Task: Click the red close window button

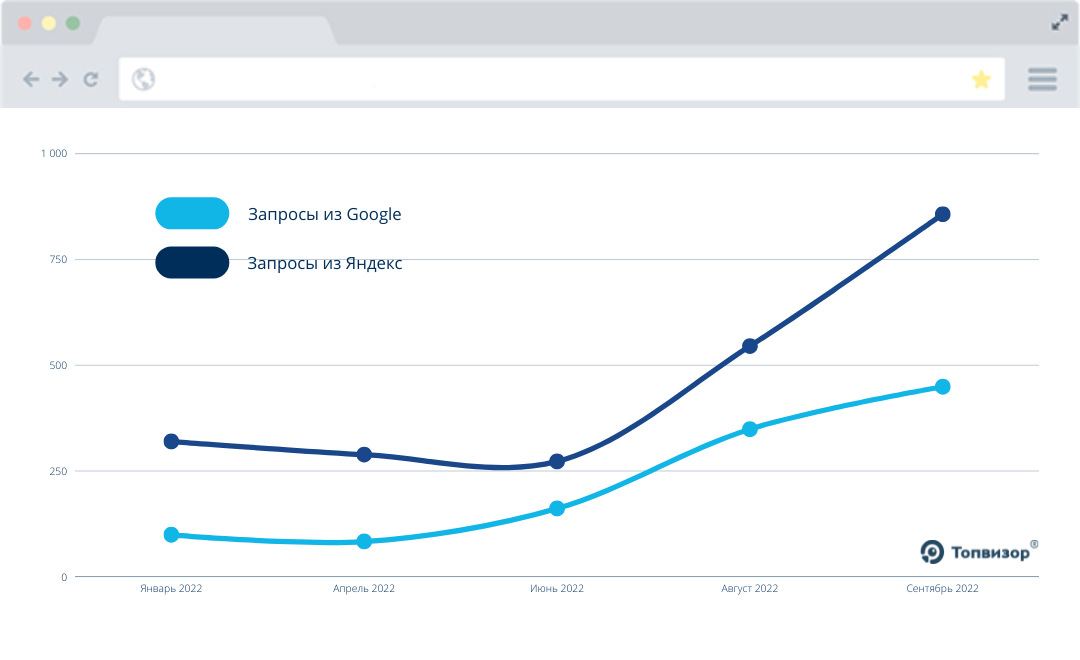Action: click(25, 23)
